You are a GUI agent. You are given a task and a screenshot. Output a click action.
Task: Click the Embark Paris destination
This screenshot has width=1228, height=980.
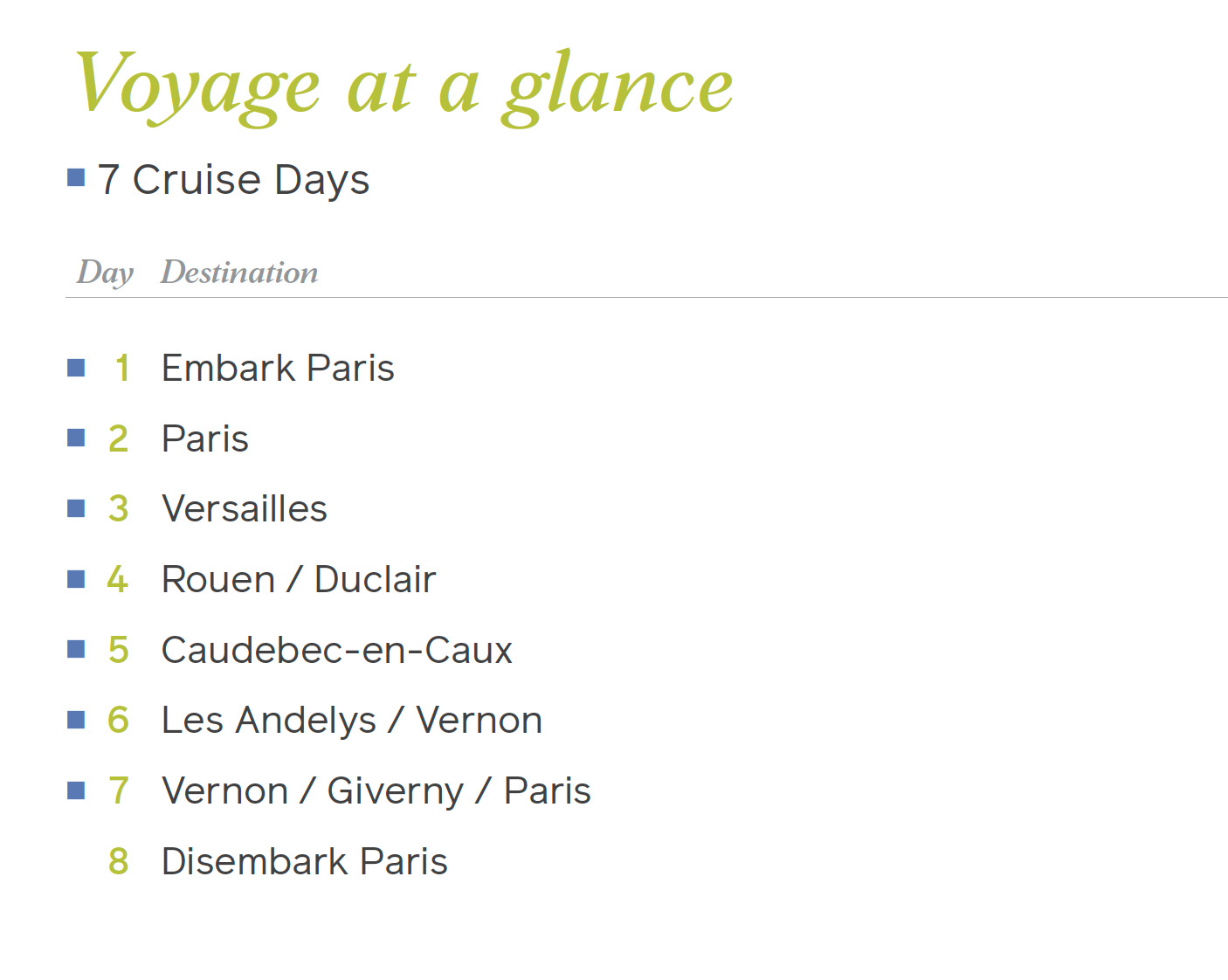click(278, 369)
